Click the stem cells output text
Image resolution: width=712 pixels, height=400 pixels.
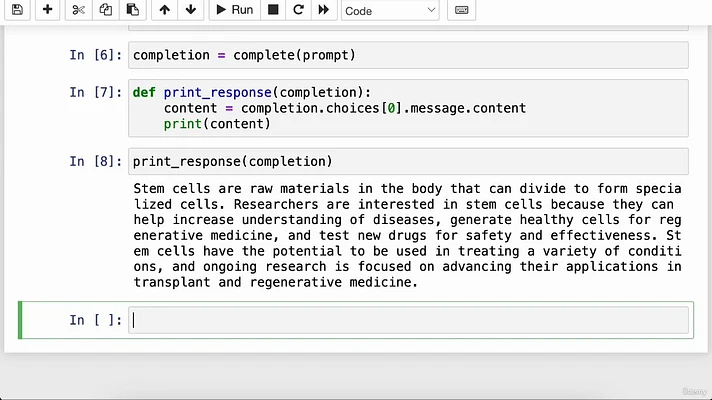point(407,235)
